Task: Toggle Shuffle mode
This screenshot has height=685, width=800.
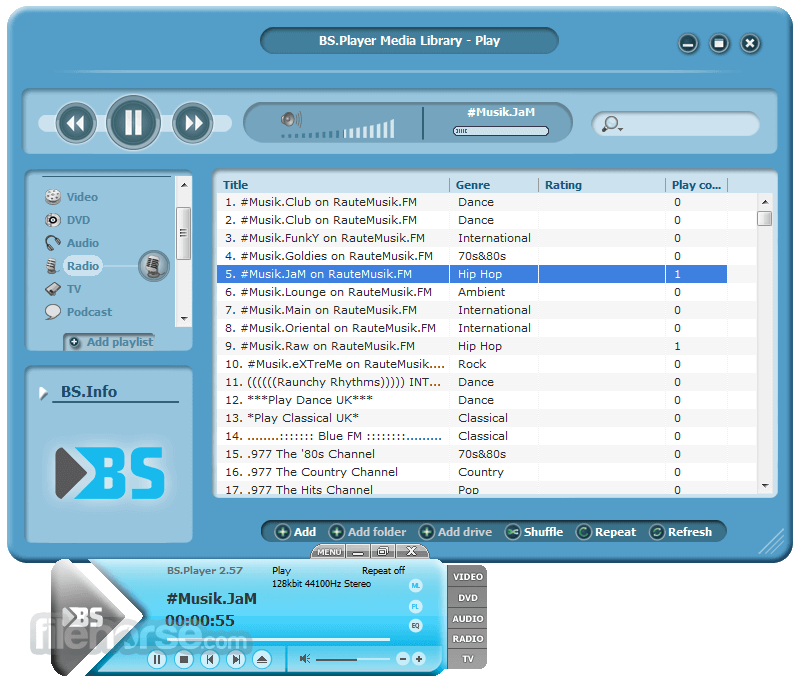Action: 534,532
